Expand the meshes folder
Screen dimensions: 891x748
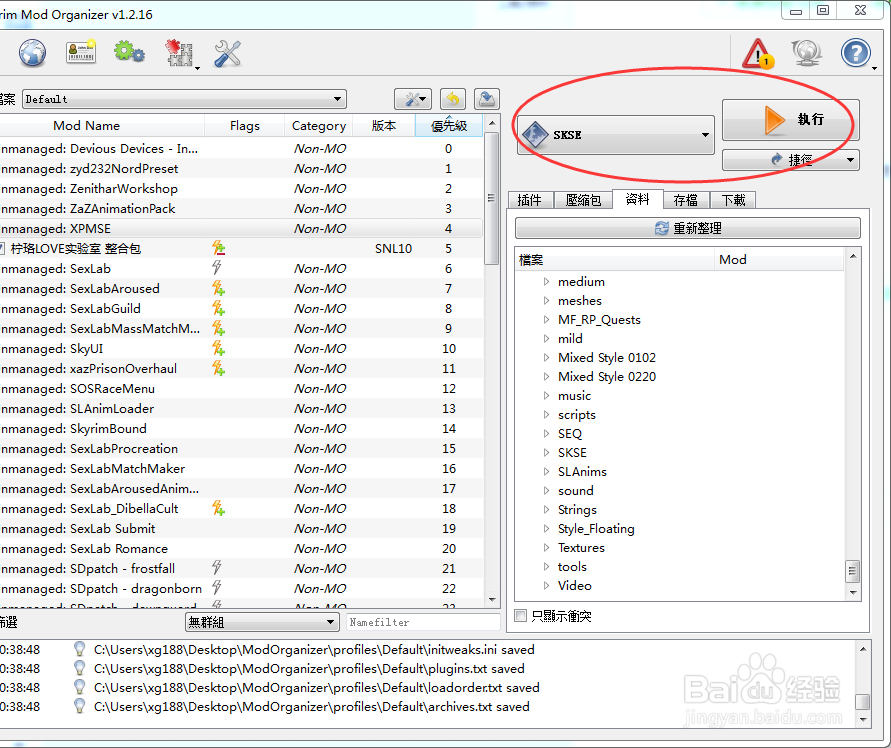546,300
